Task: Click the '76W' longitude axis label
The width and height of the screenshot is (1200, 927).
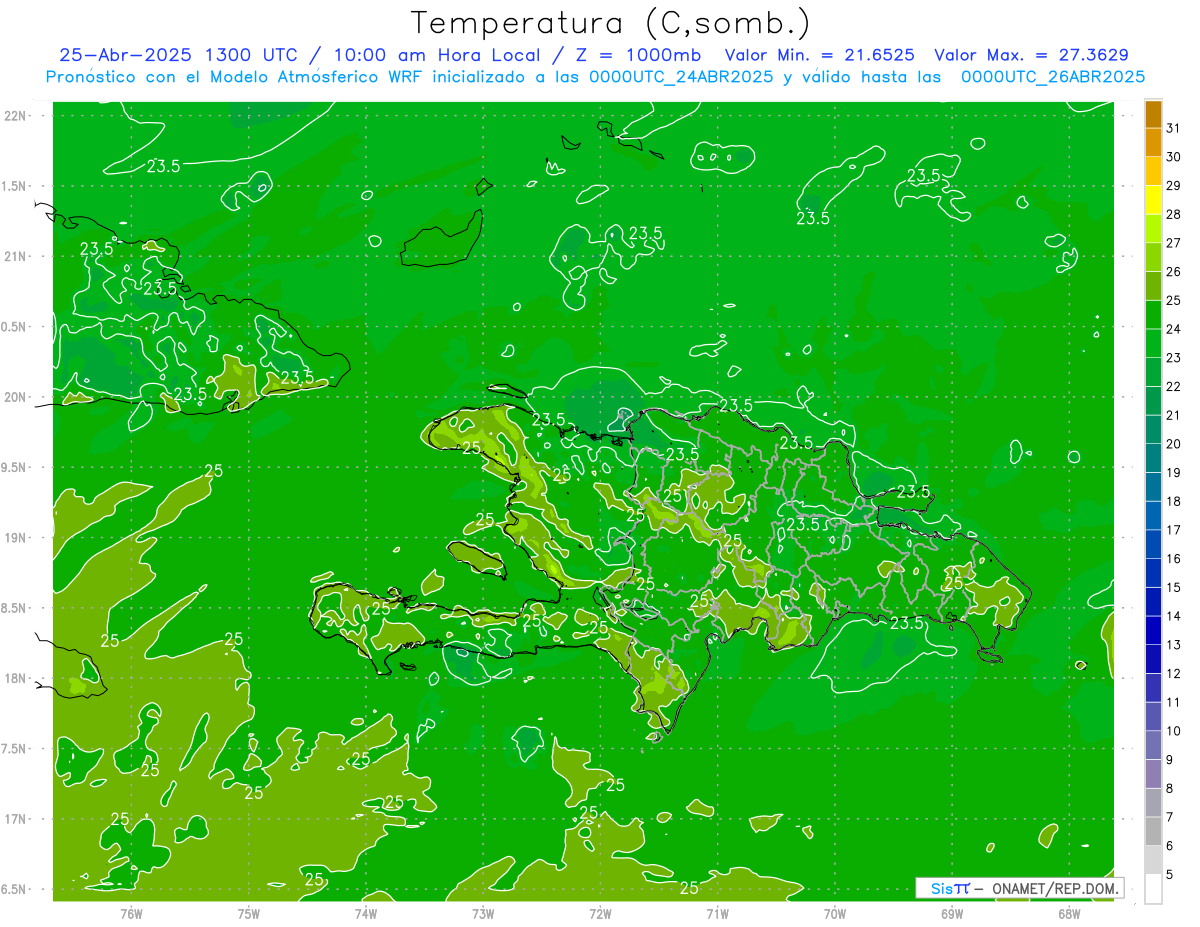Action: tap(131, 913)
